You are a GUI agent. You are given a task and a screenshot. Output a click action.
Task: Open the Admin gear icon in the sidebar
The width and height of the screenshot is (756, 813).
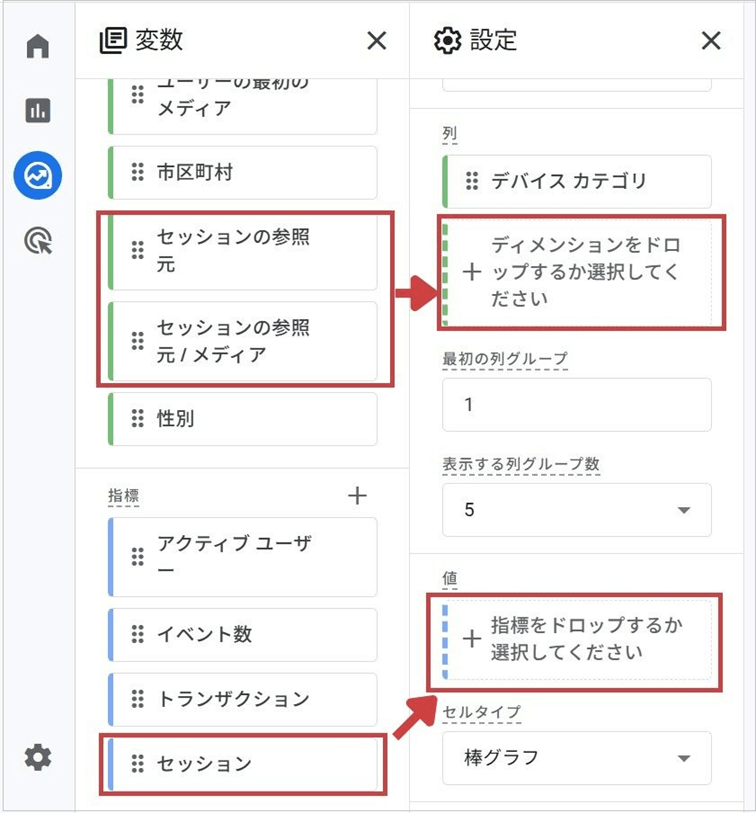pyautogui.click(x=38, y=758)
